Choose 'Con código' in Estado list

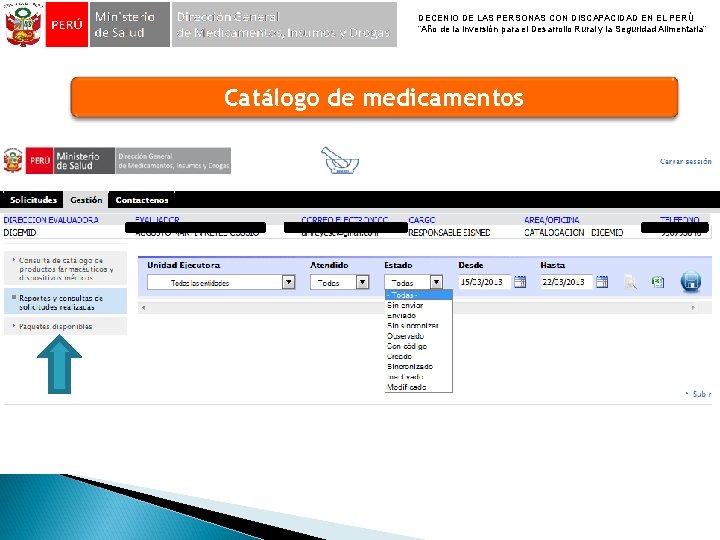point(418,346)
